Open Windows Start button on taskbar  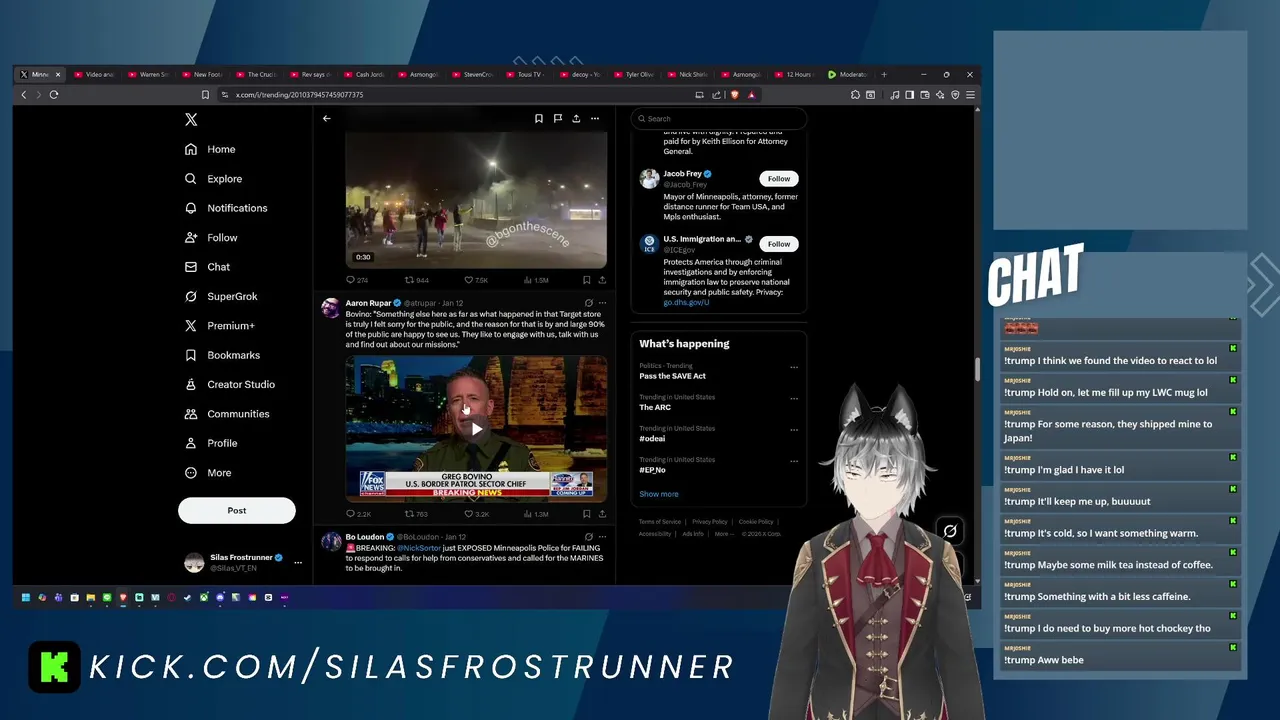26,598
